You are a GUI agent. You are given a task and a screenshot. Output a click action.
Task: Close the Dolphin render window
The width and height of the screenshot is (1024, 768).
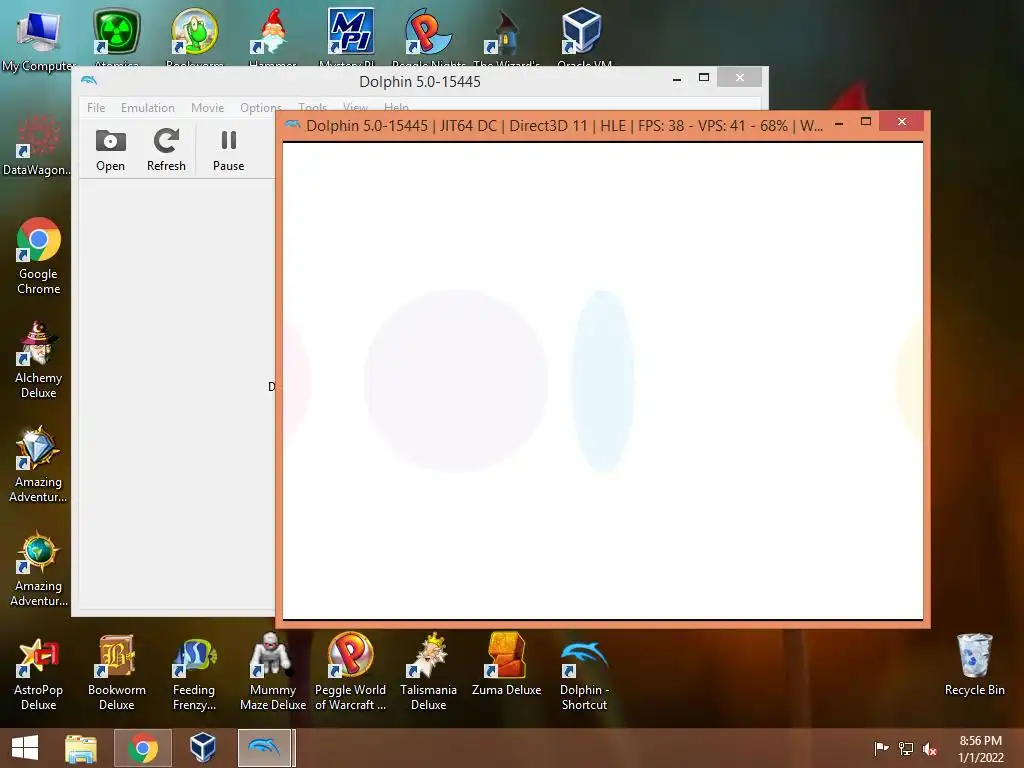point(901,121)
